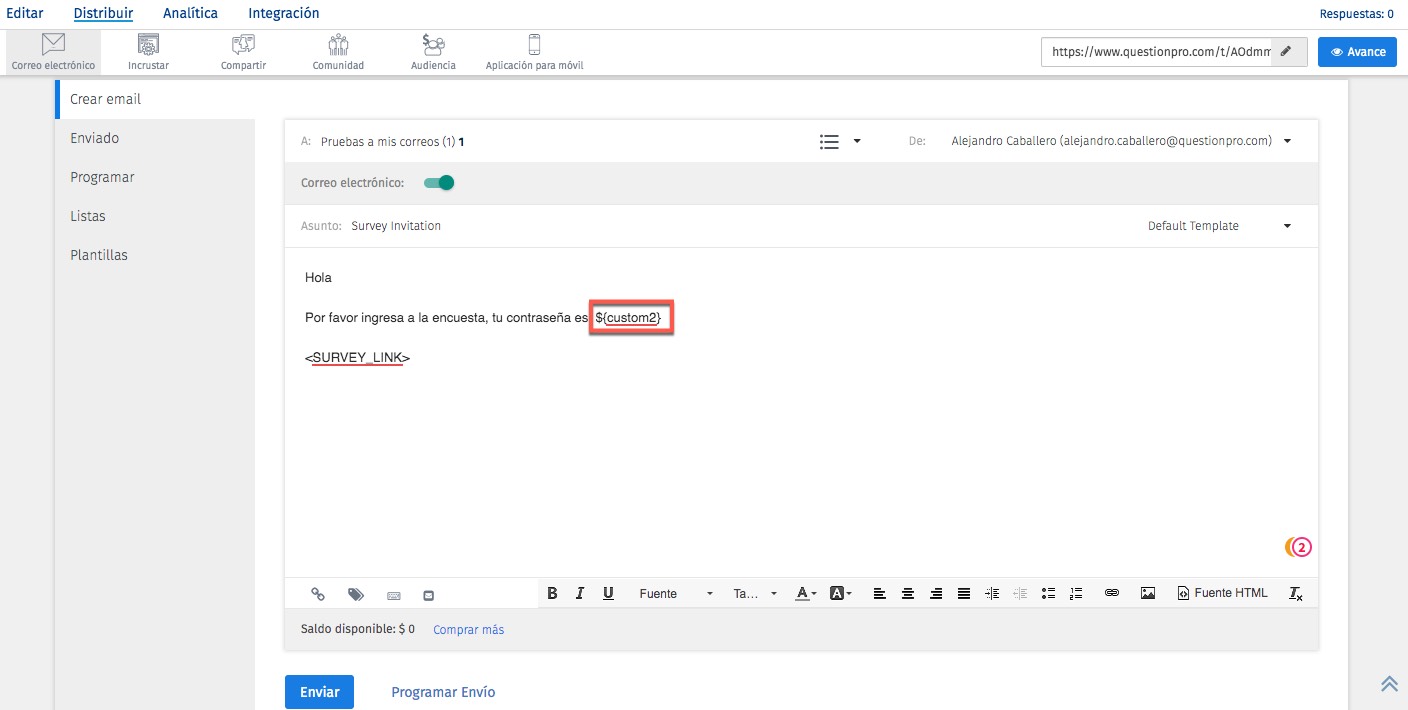Click the Hola greeting text
This screenshot has width=1408, height=710.
coord(318,277)
